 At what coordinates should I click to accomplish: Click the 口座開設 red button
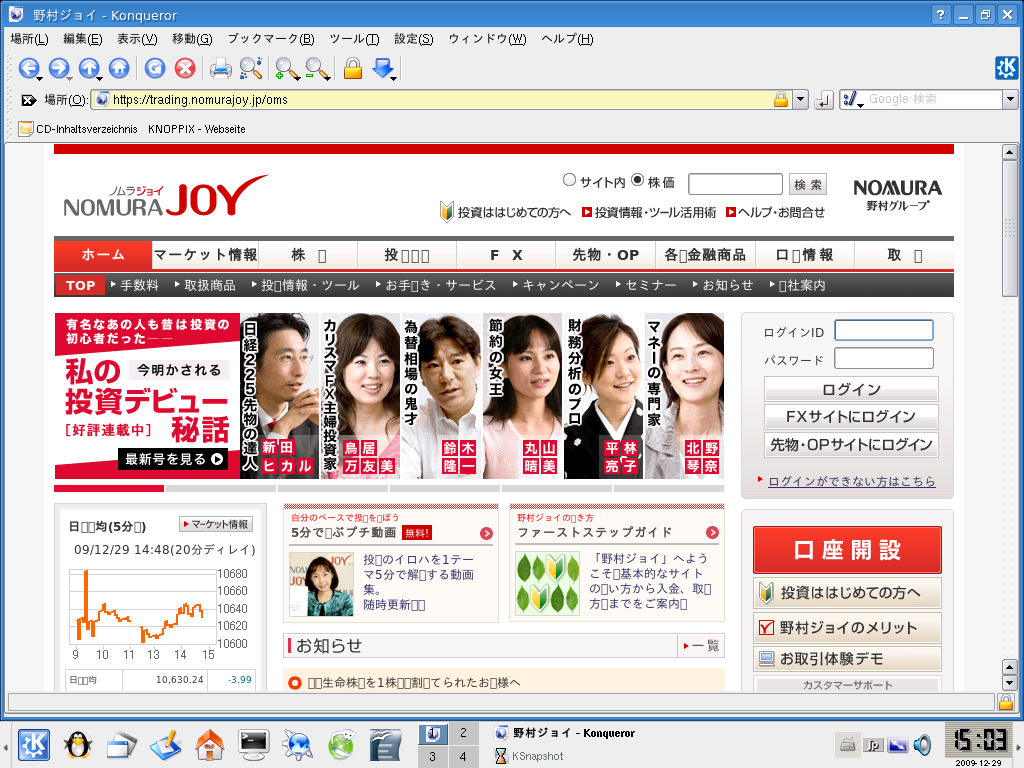coord(847,550)
